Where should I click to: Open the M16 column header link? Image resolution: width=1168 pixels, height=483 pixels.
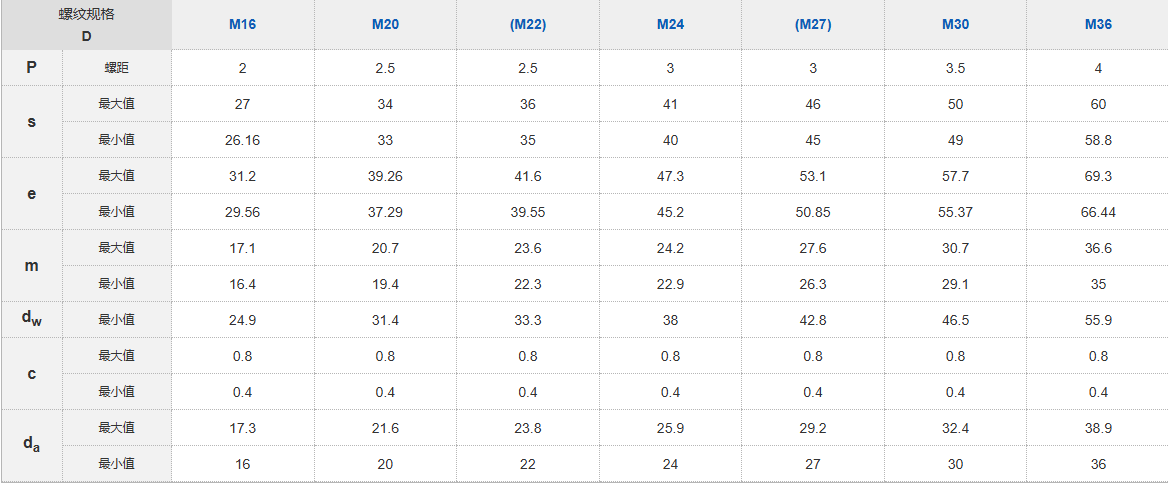[x=243, y=25]
